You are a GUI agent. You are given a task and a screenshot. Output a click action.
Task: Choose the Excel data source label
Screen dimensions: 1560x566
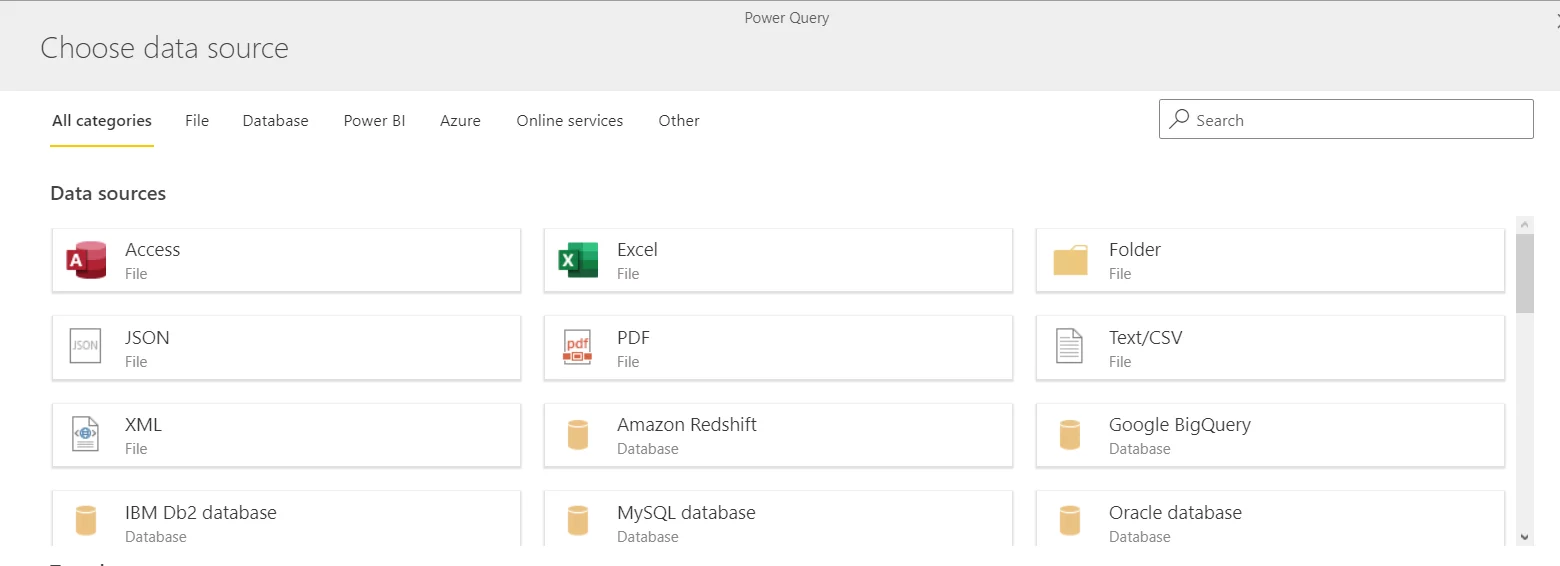pos(638,250)
